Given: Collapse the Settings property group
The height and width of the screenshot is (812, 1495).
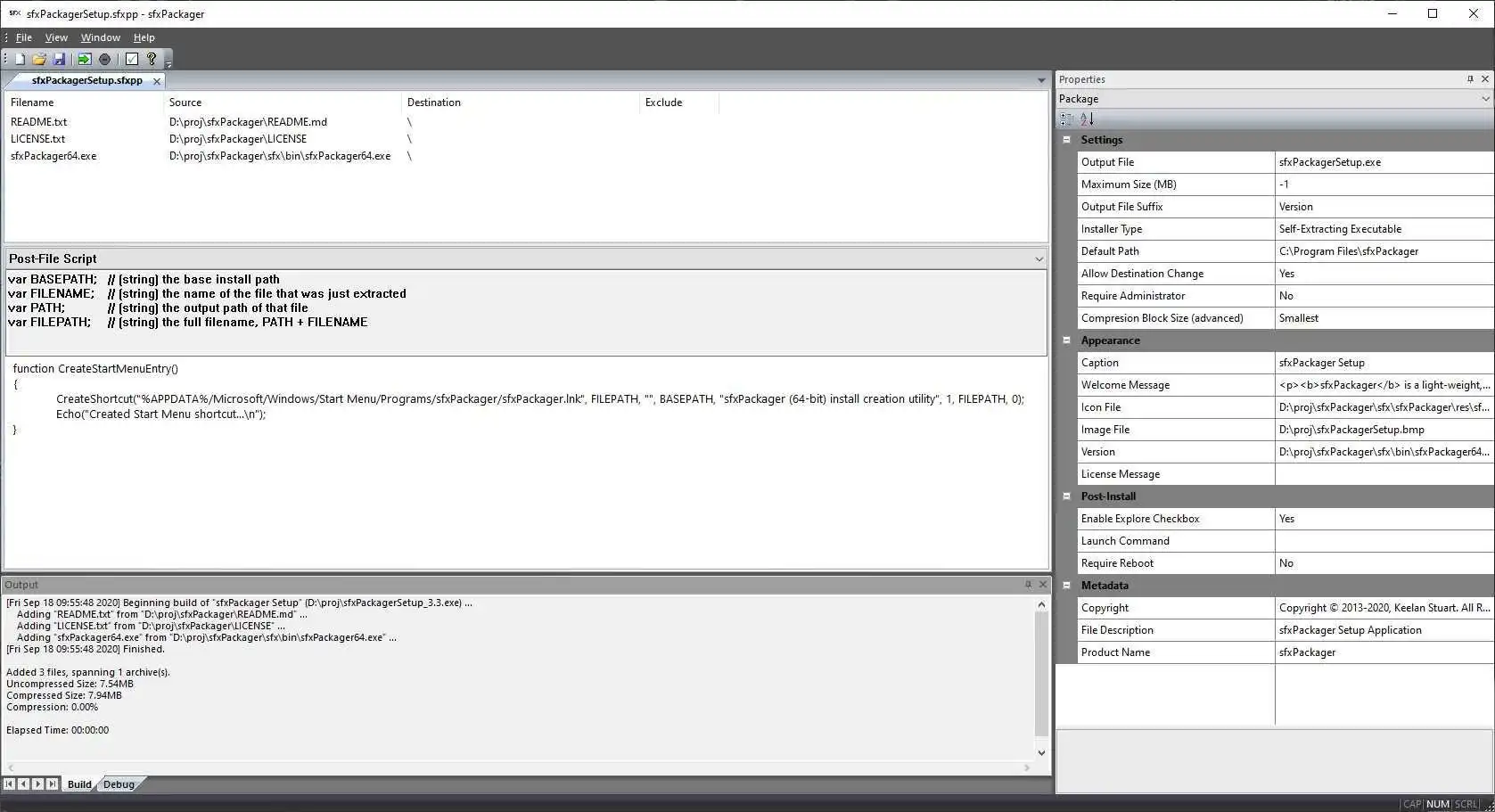Looking at the screenshot, I should pyautogui.click(x=1066, y=140).
